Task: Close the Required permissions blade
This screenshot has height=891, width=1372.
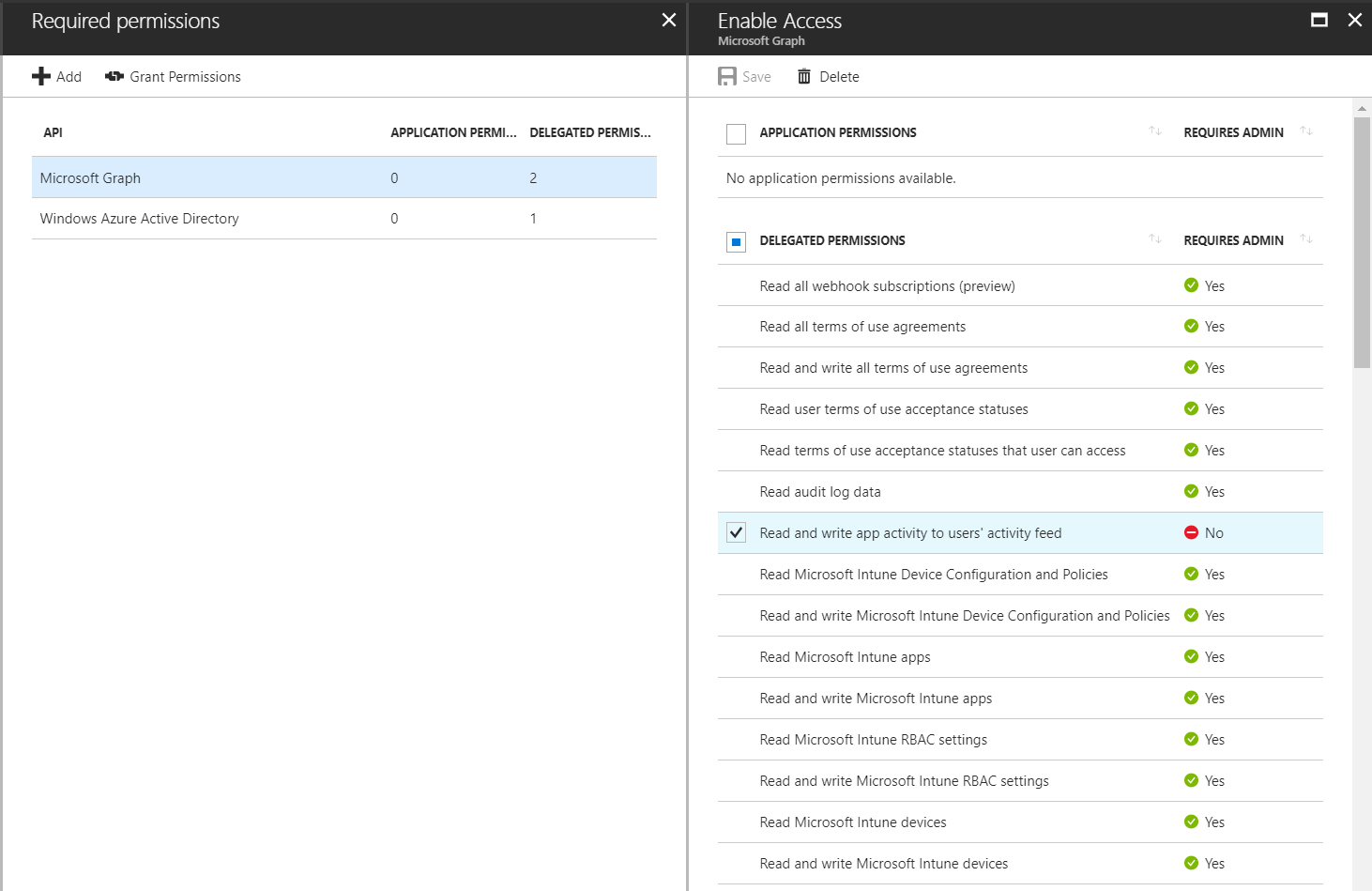Action: (x=668, y=20)
